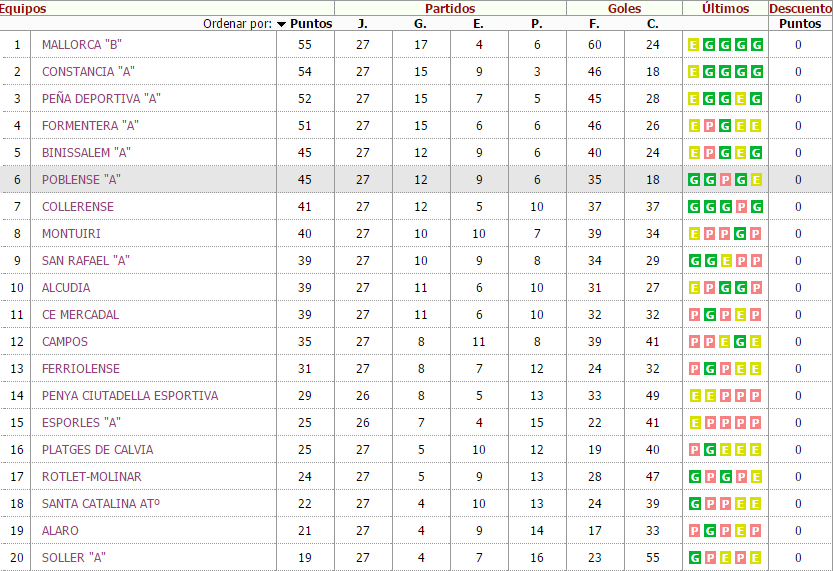The height and width of the screenshot is (571, 833).
Task: Click the C. goals against column header
Action: click(653, 24)
